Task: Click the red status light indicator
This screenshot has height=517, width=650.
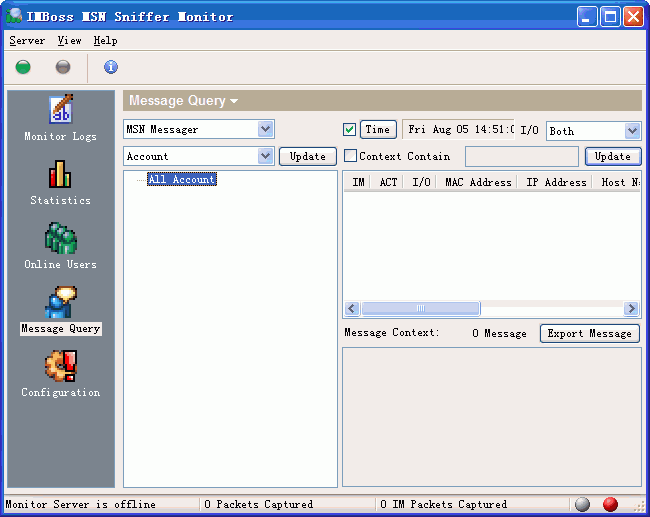Action: click(x=610, y=504)
